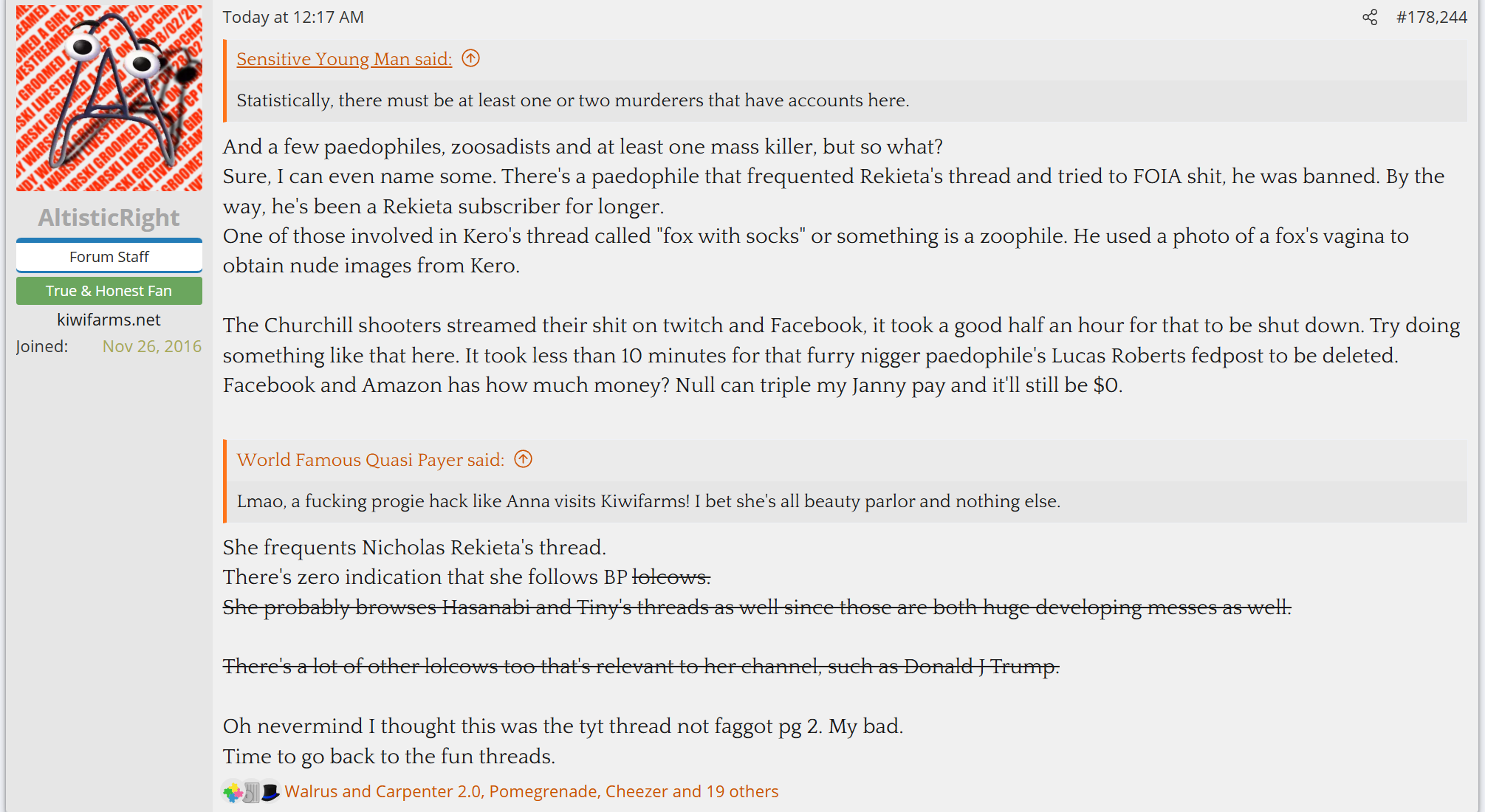
Task: Click the puzzle piece reaction icon
Action: [x=233, y=792]
